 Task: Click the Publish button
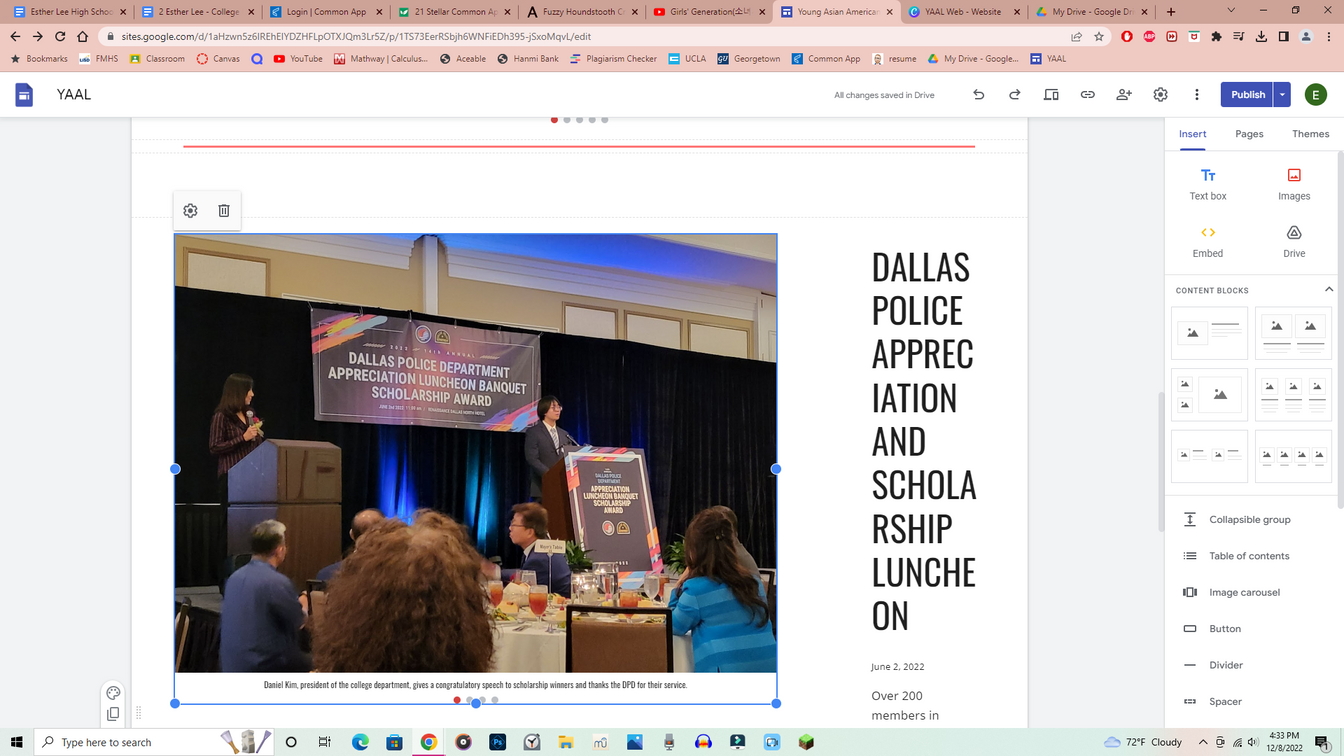coord(1247,95)
